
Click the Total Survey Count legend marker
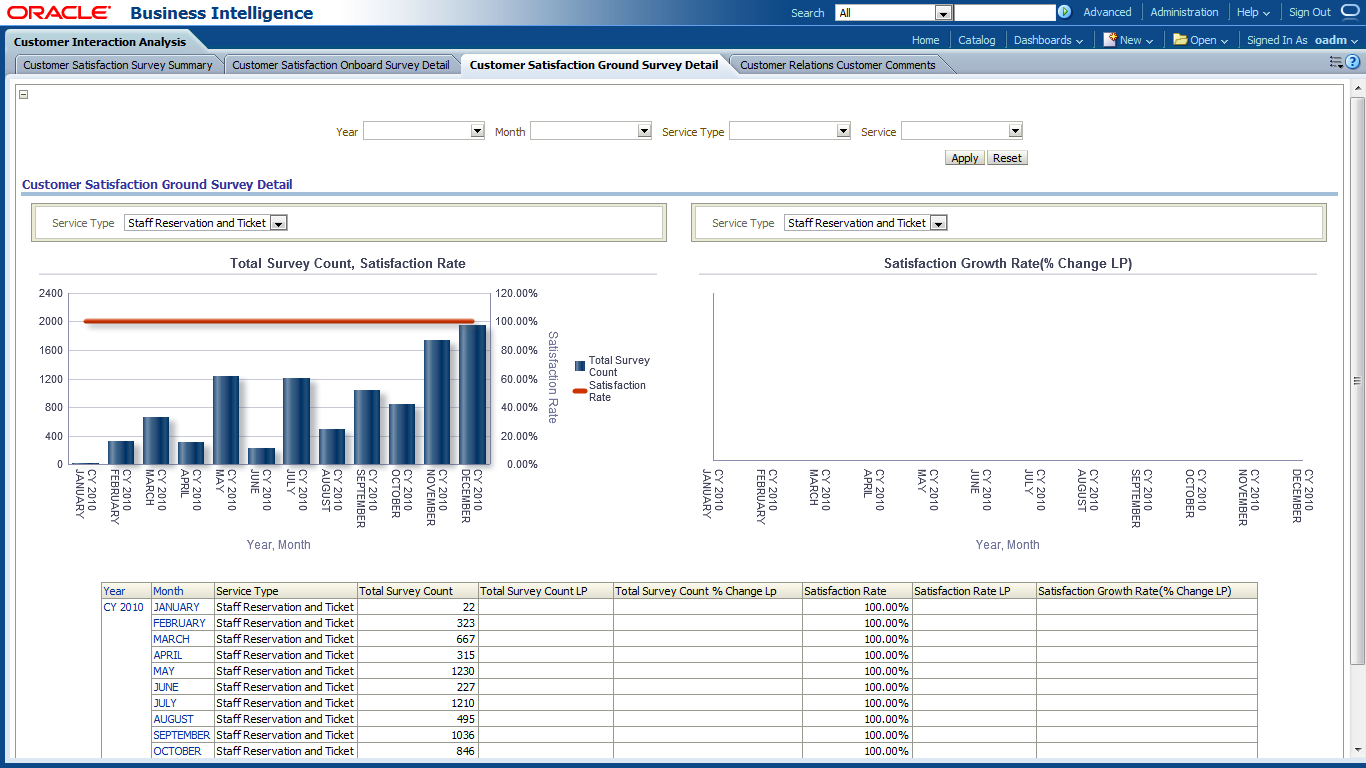coord(580,366)
